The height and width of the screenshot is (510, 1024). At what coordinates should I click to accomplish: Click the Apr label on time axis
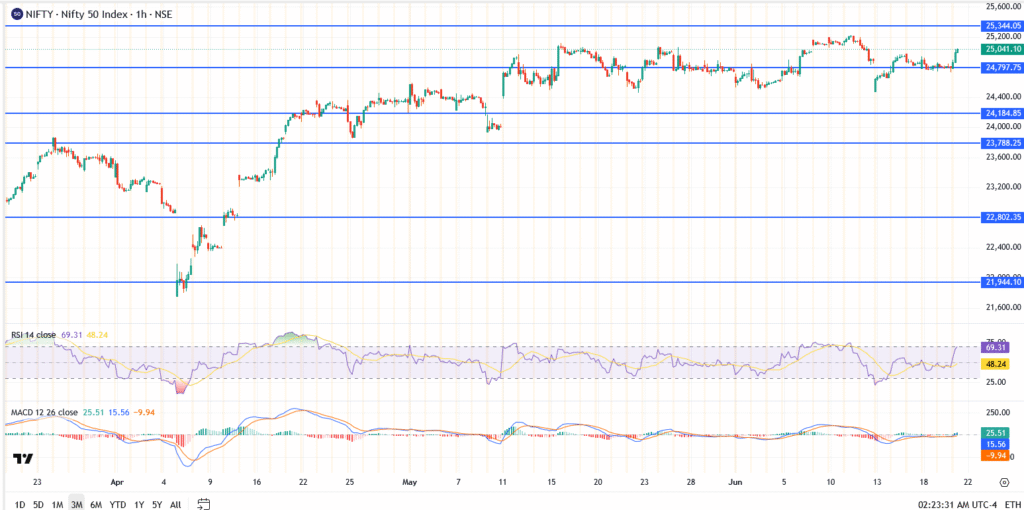(x=117, y=483)
